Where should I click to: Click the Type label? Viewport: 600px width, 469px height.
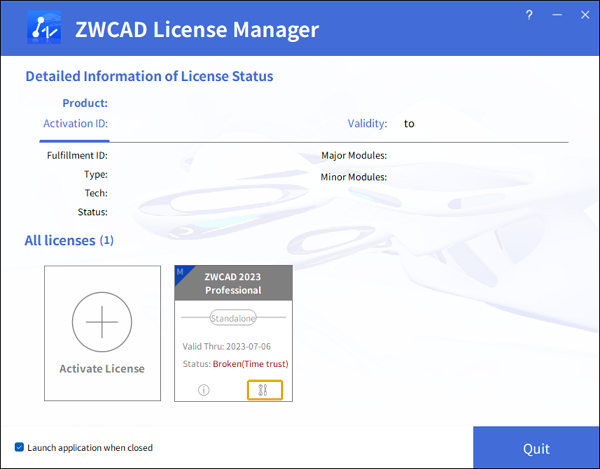(96, 174)
